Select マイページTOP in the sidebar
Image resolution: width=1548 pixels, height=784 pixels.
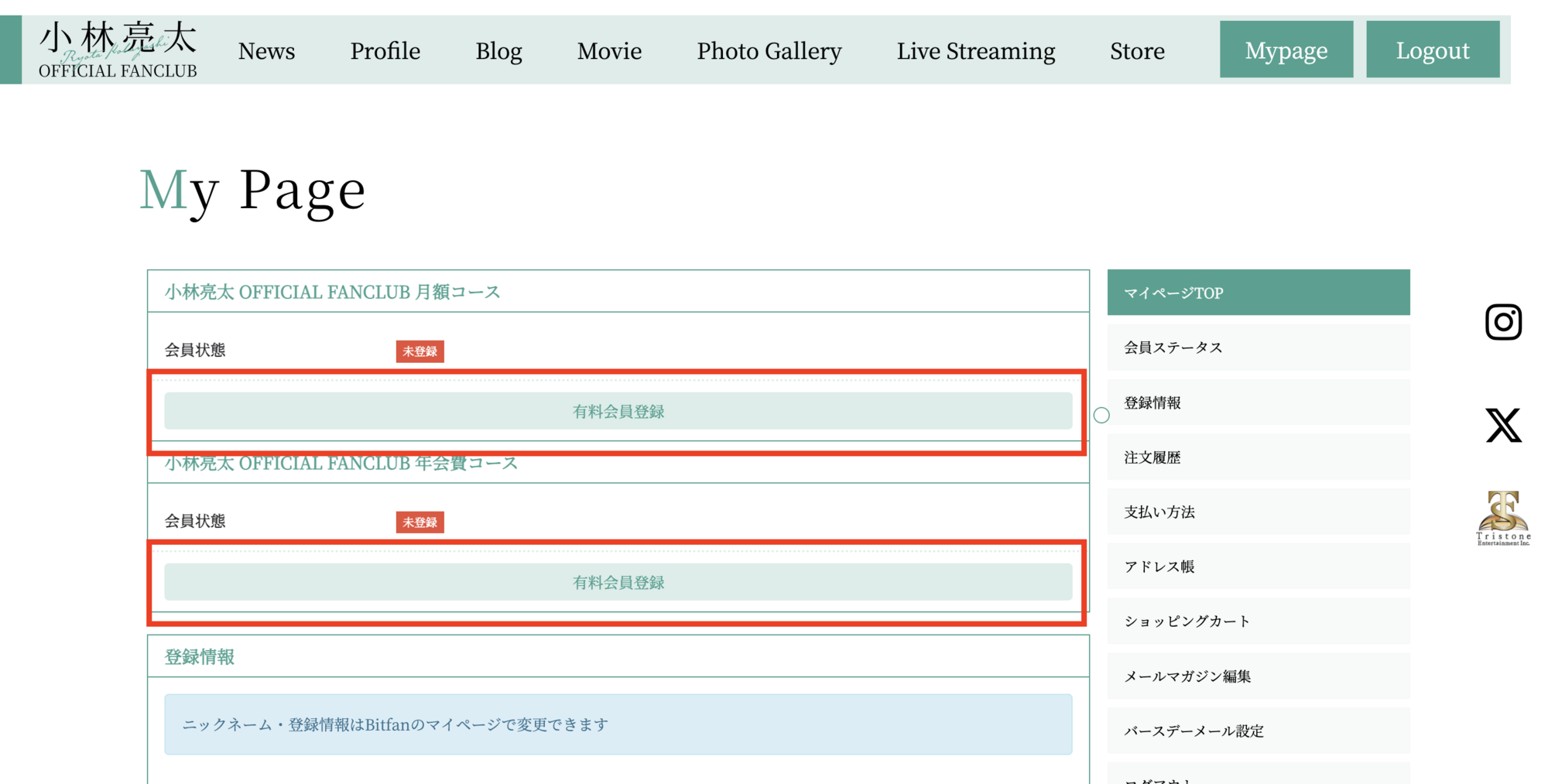pyautogui.click(x=1258, y=293)
